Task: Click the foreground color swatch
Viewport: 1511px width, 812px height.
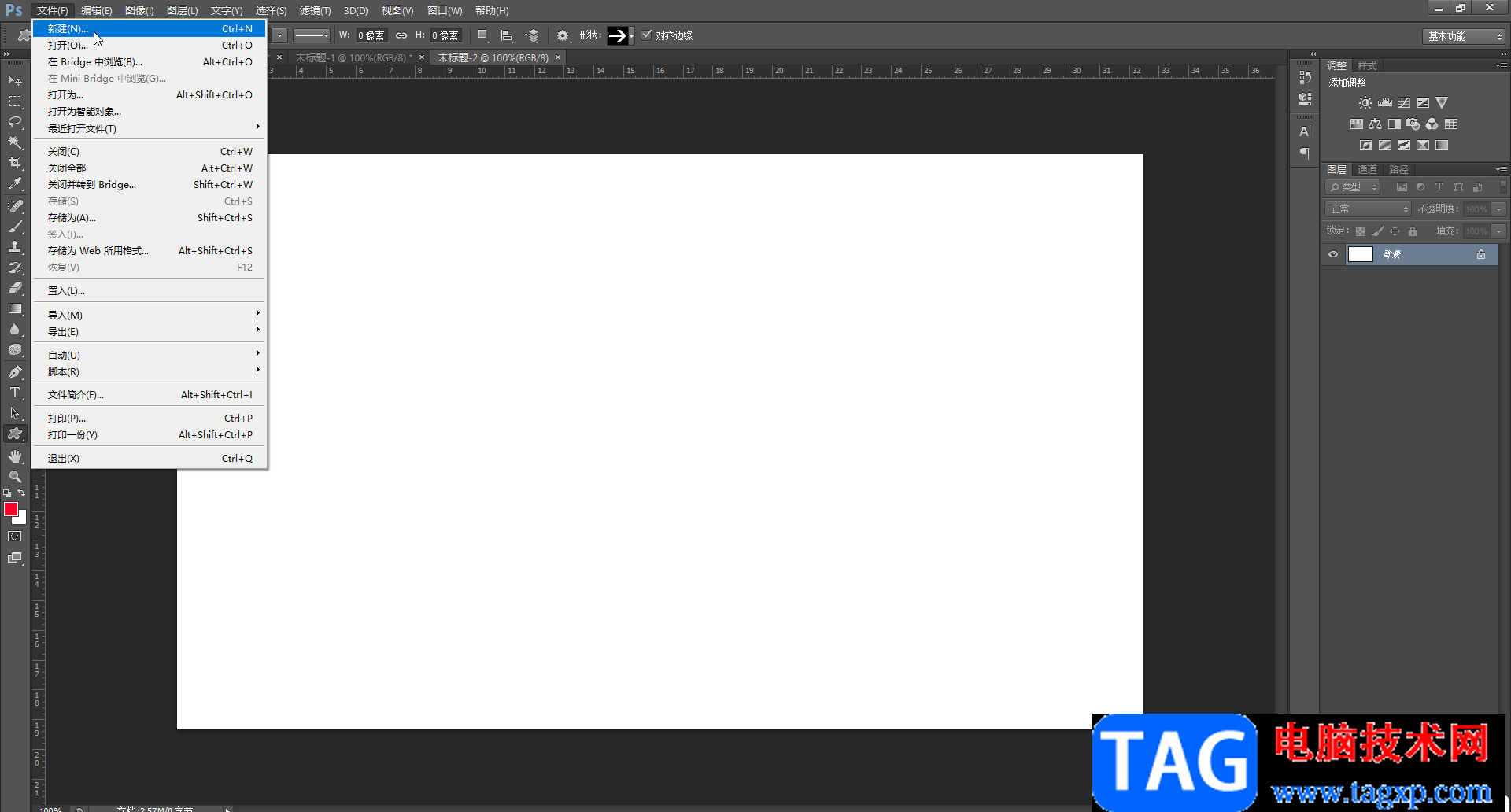Action: click(11, 509)
